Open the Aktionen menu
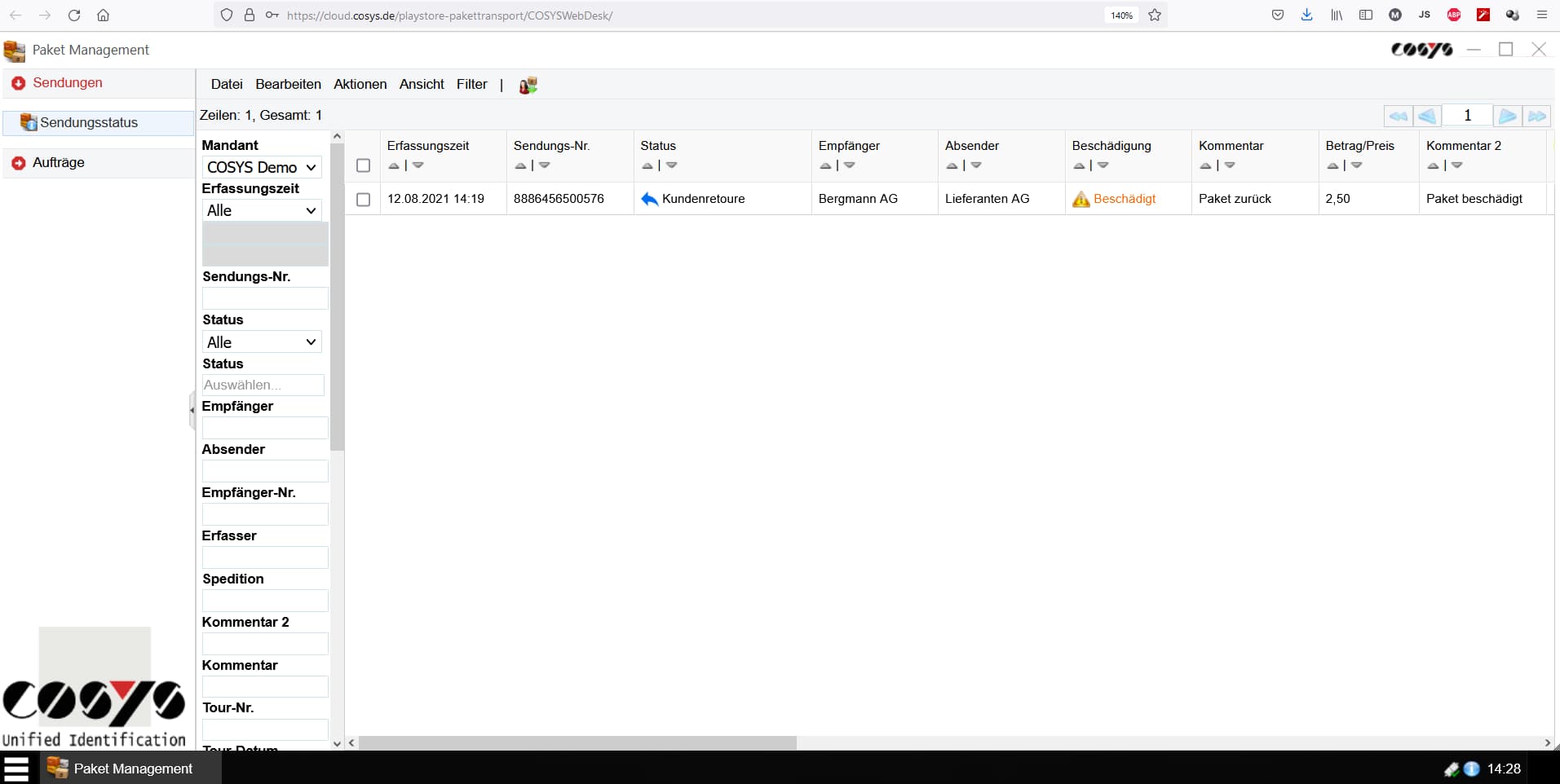The height and width of the screenshot is (784, 1560). click(360, 84)
